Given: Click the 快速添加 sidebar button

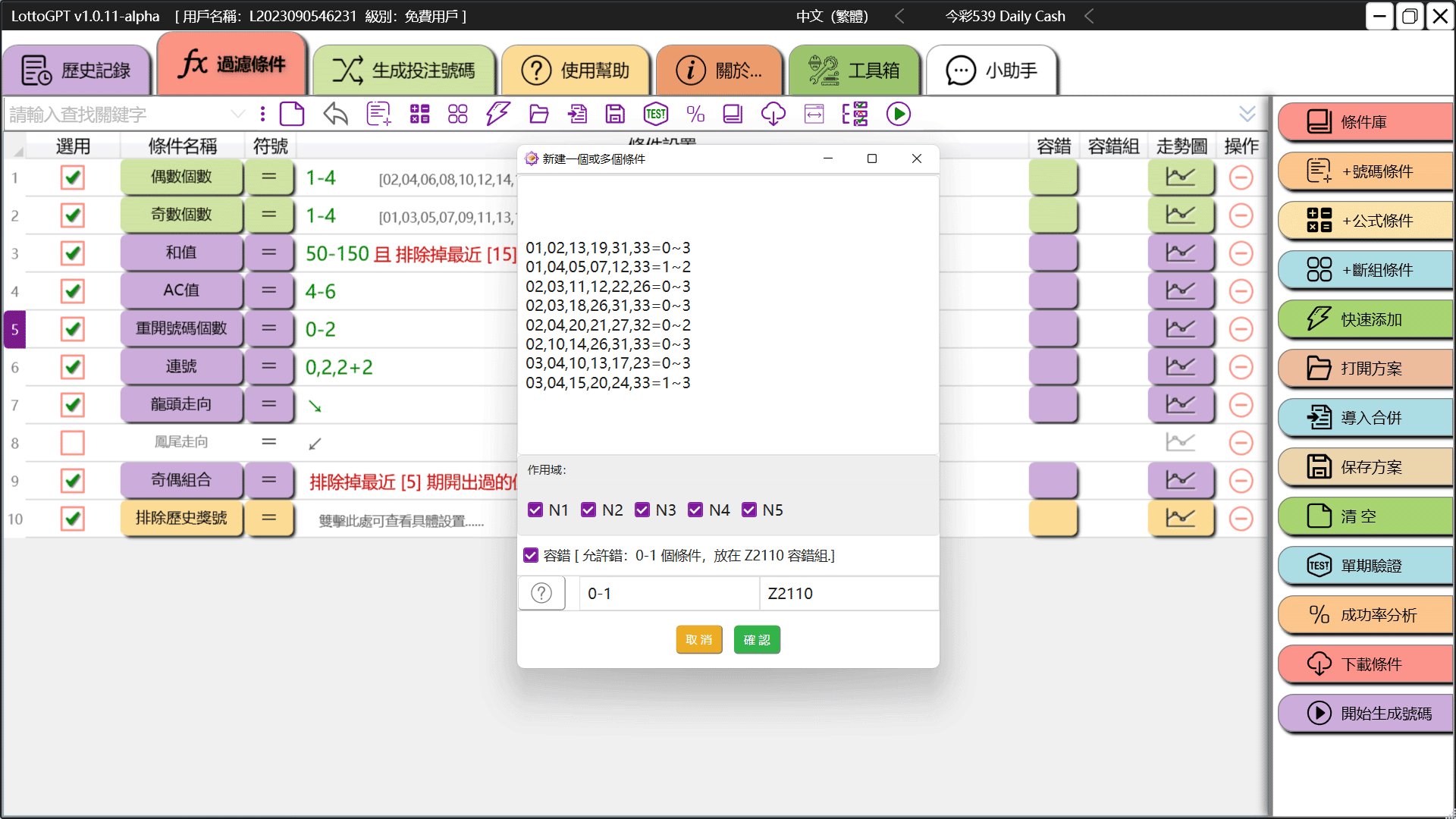Looking at the screenshot, I should click(1365, 319).
